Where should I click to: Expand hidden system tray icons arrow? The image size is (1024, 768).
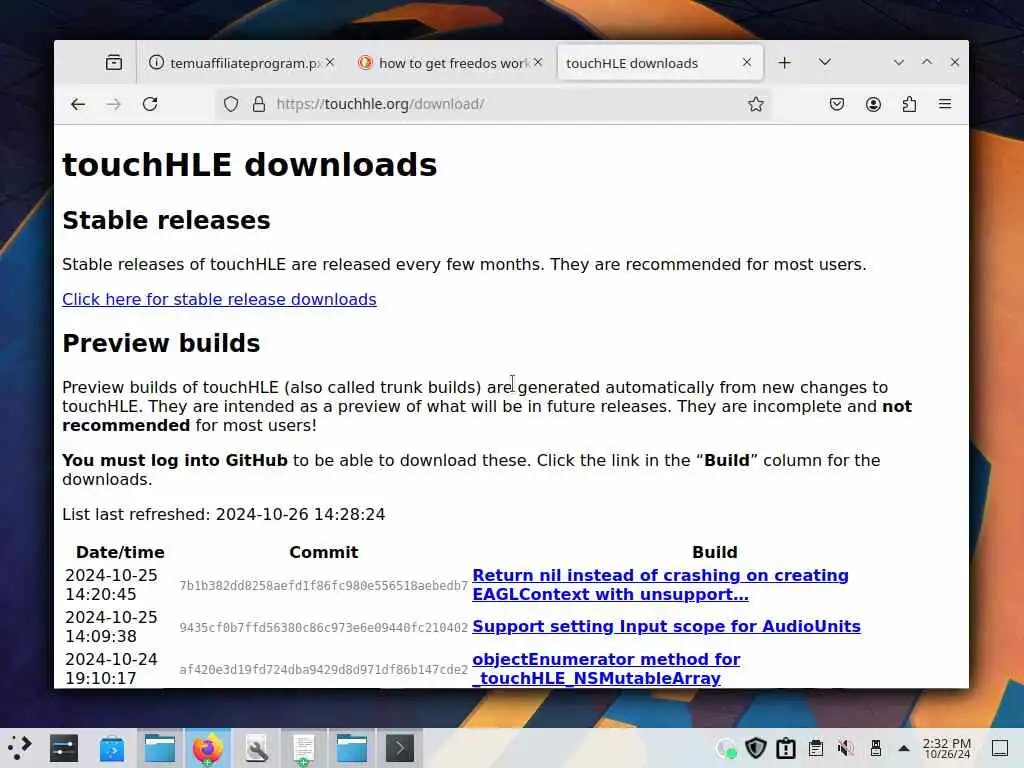[x=904, y=748]
